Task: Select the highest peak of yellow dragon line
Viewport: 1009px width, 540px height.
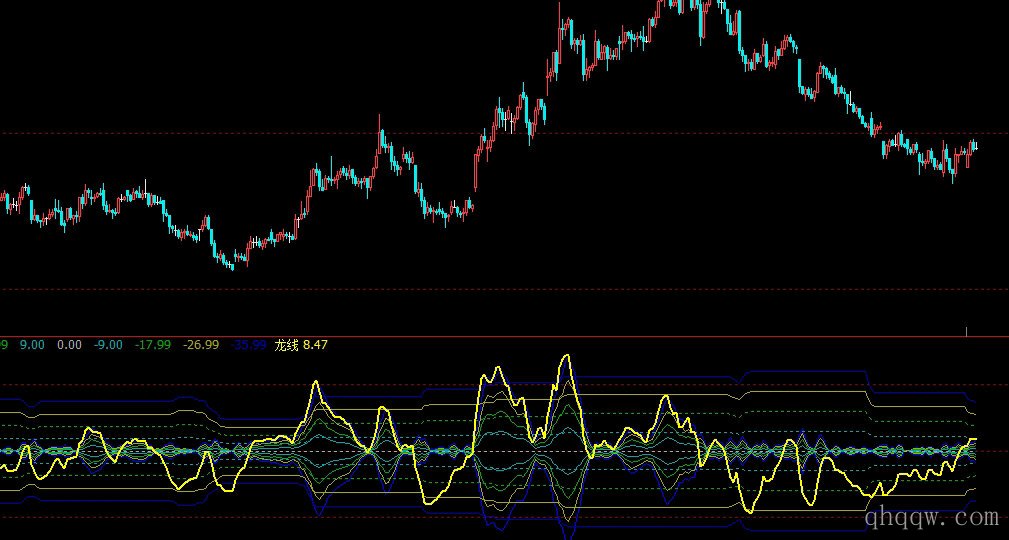Action: click(567, 356)
